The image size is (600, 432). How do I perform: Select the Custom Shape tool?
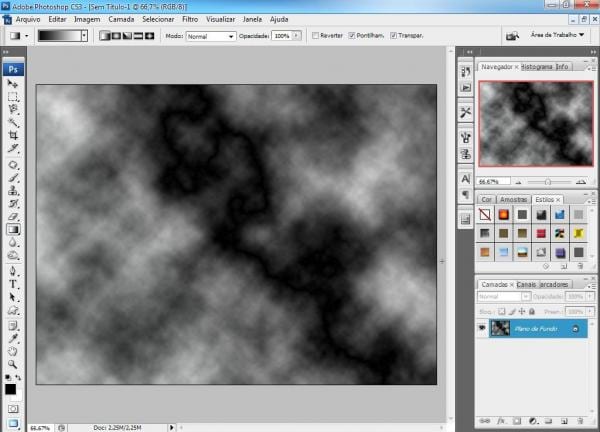[x=13, y=310]
